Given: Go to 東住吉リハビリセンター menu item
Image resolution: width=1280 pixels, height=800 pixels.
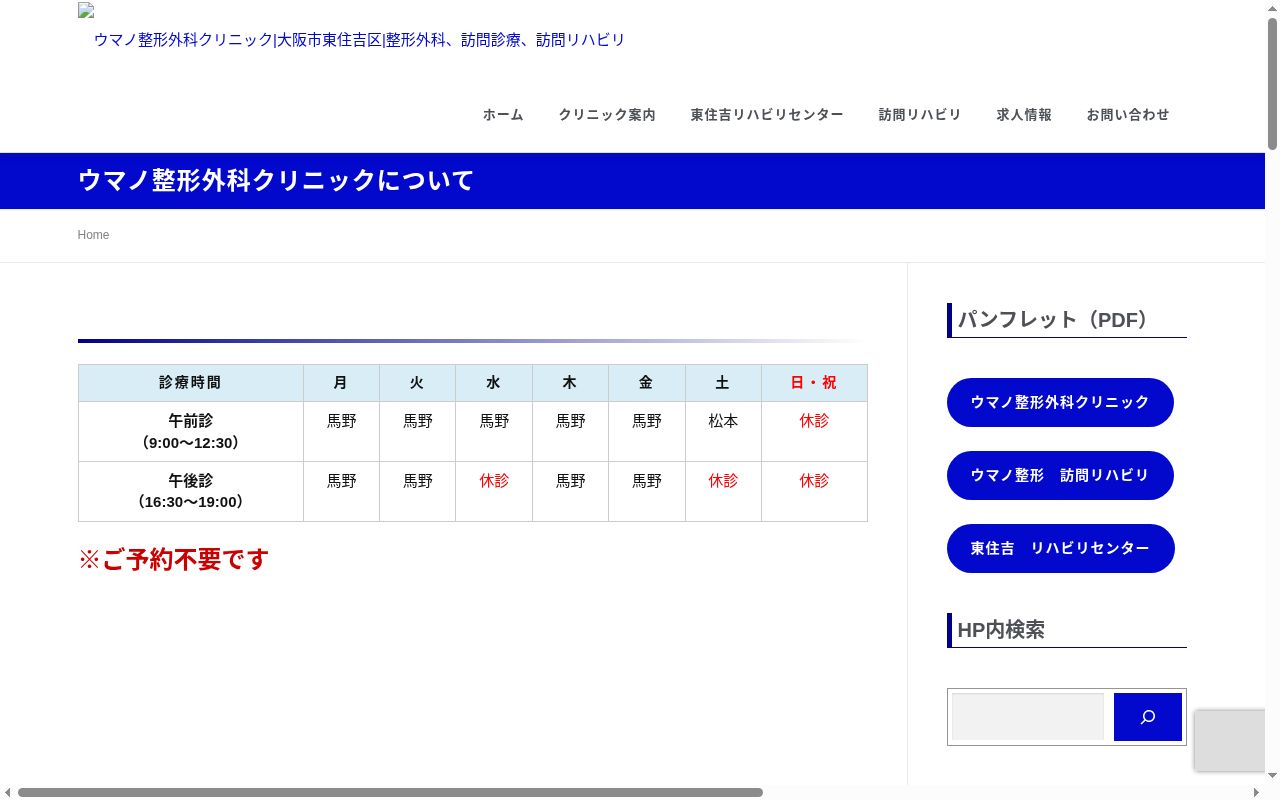Looking at the screenshot, I should click(x=767, y=115).
